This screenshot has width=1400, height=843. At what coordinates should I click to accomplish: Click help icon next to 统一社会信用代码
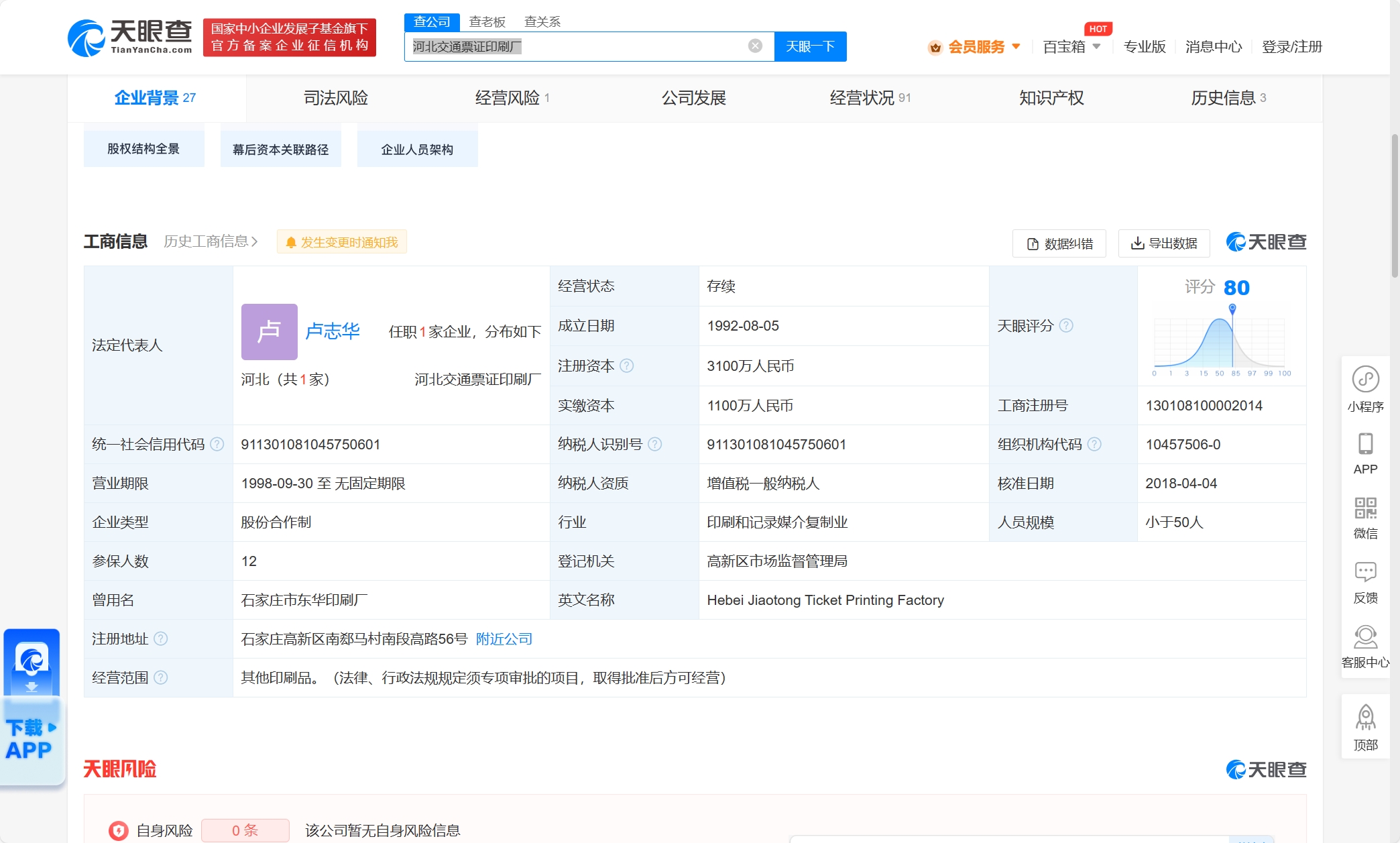click(x=217, y=444)
